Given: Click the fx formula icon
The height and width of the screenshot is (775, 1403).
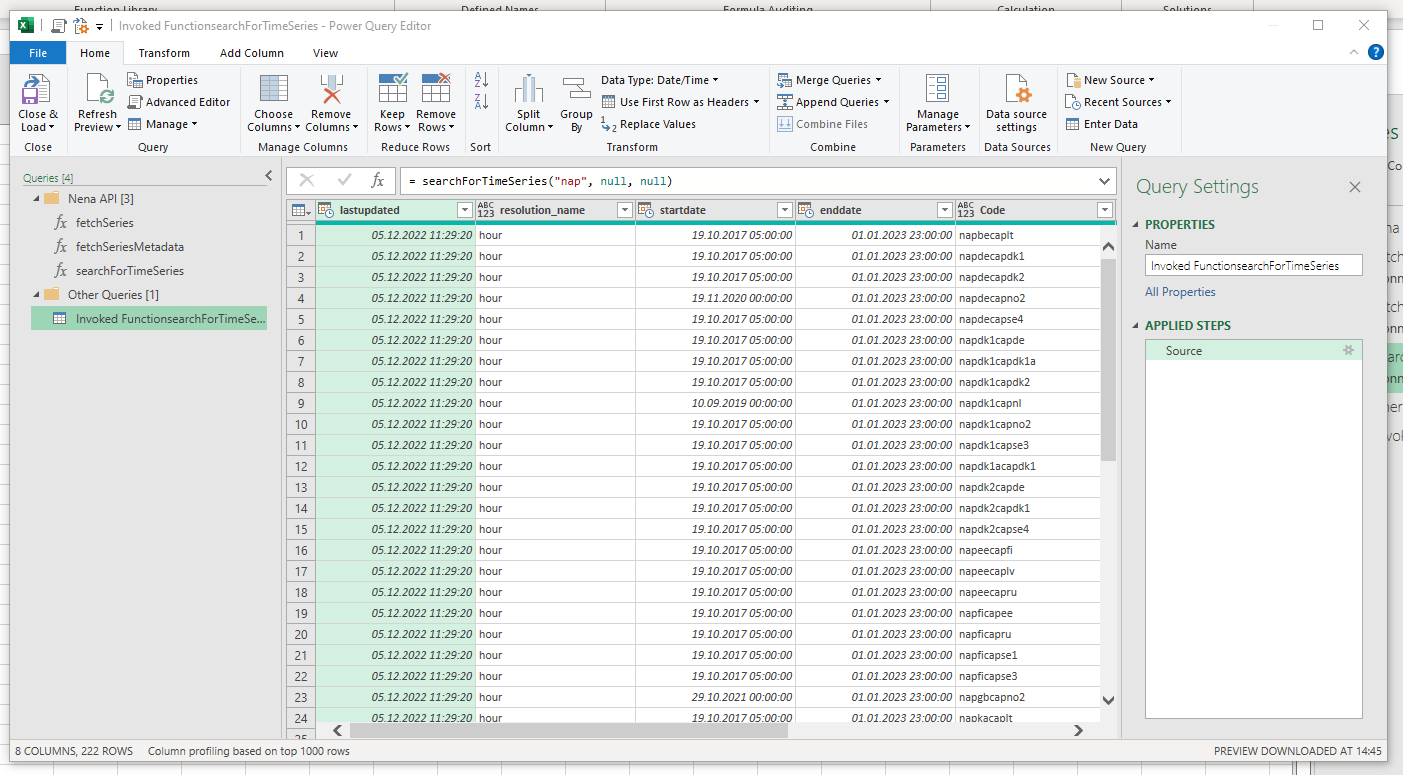Looking at the screenshot, I should point(378,181).
